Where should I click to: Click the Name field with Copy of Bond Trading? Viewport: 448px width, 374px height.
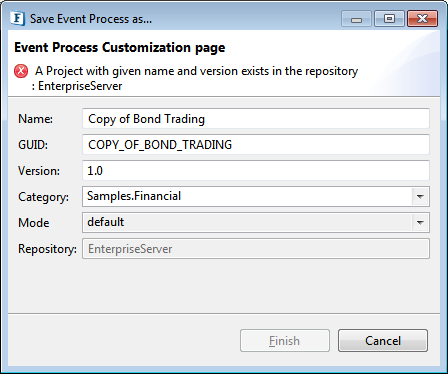(x=256, y=119)
